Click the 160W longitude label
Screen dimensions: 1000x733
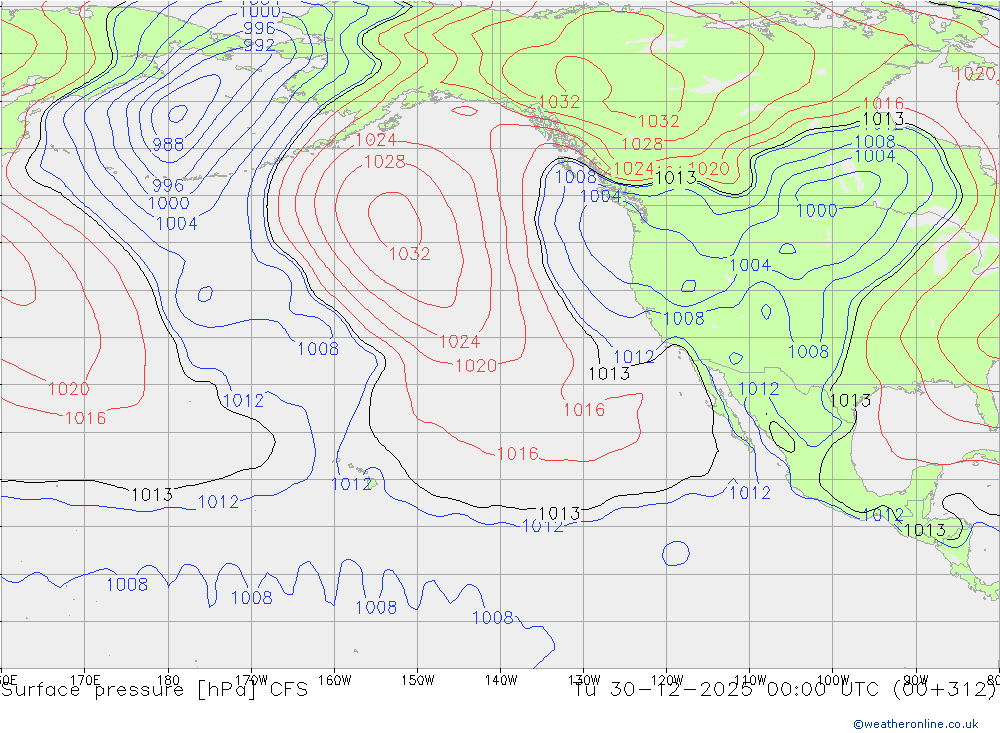click(x=335, y=680)
